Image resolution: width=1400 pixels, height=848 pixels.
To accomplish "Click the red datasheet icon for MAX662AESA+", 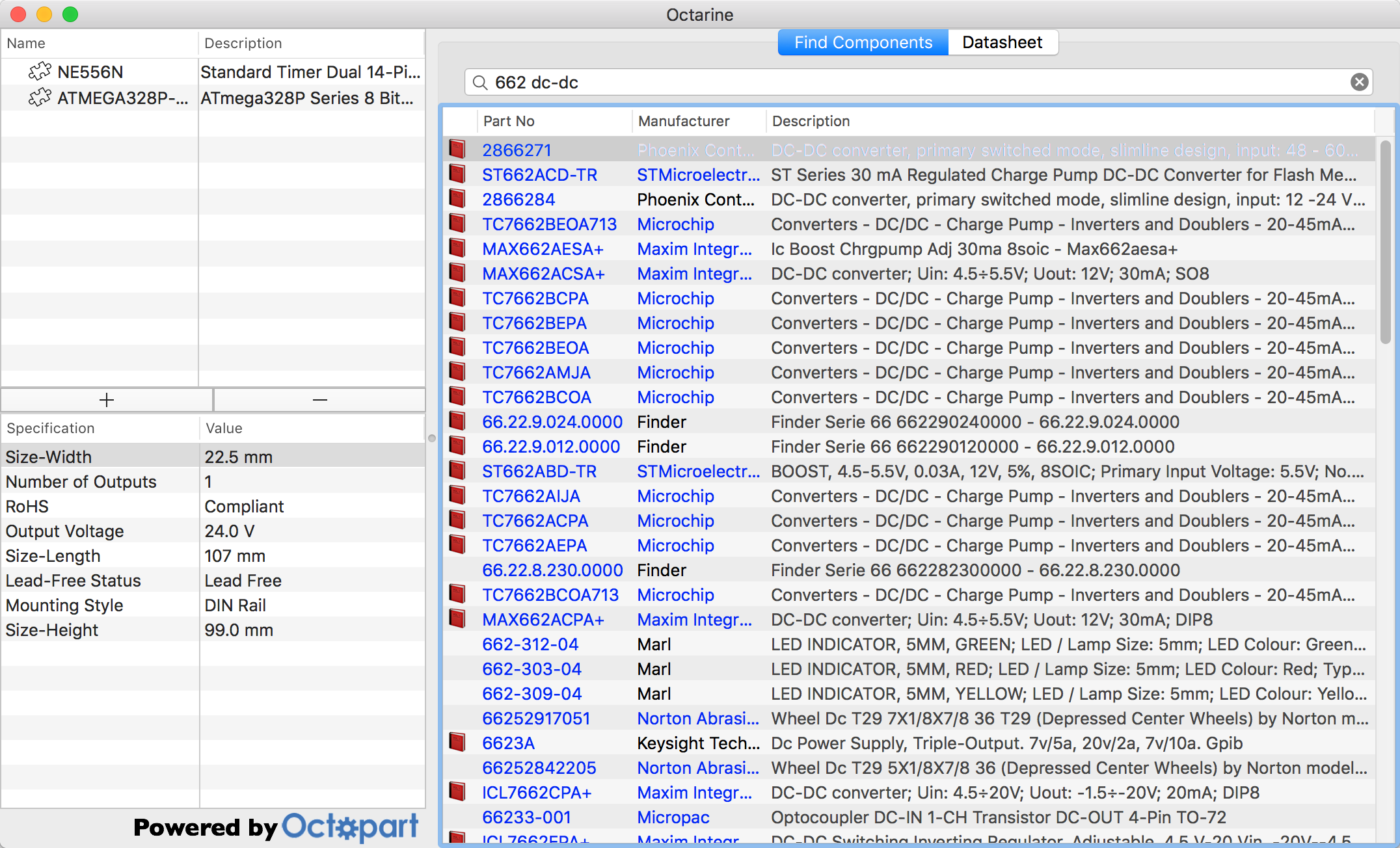I will click(x=457, y=248).
